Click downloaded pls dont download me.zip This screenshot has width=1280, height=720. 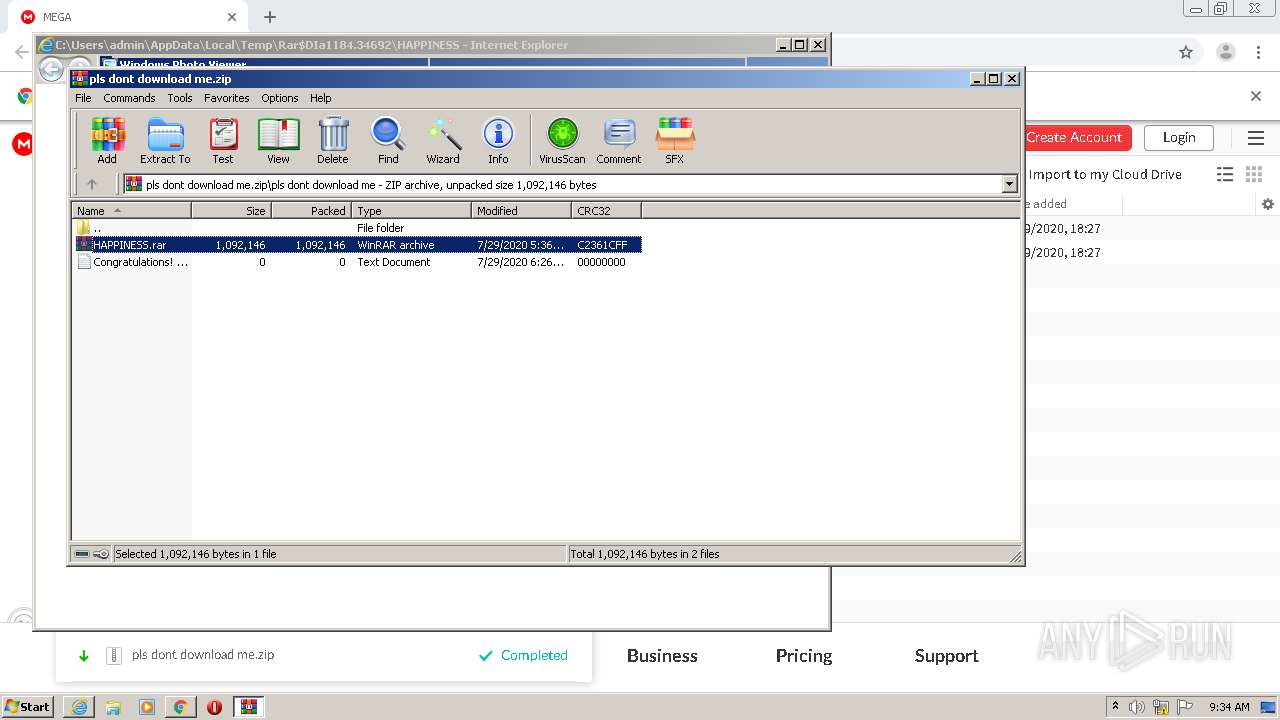coord(203,655)
